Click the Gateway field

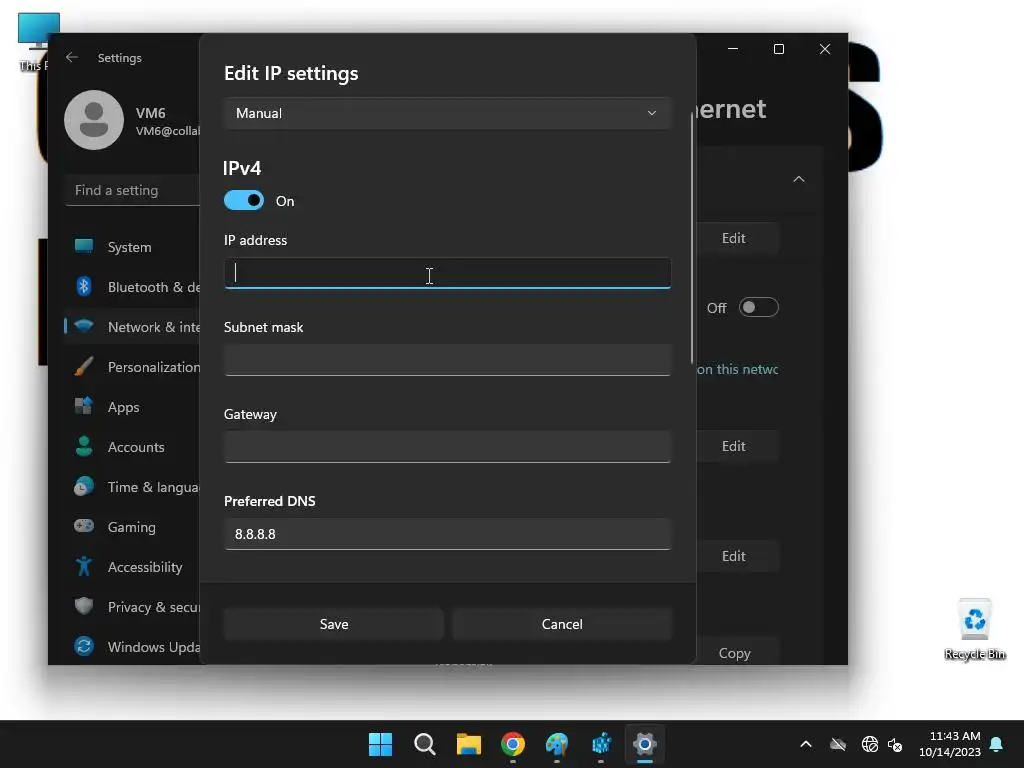[x=447, y=447]
